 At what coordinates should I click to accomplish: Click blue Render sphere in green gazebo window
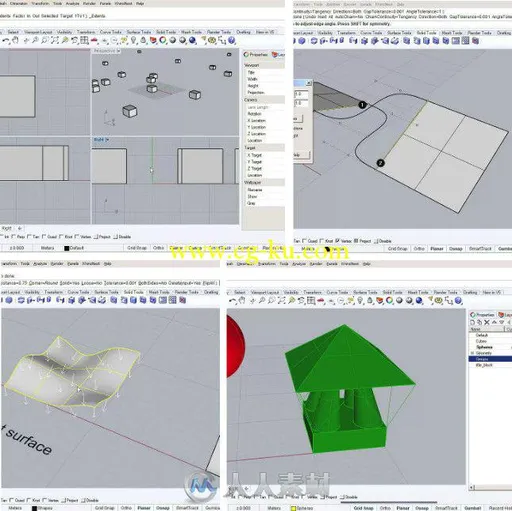419,301
